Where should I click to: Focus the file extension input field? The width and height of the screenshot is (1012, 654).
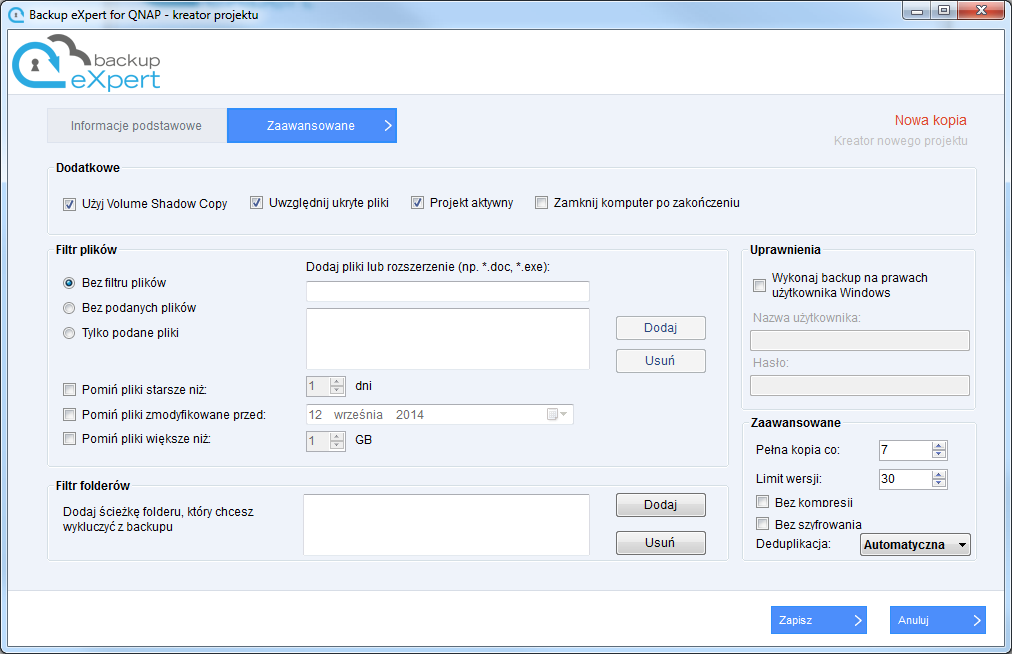click(x=447, y=291)
